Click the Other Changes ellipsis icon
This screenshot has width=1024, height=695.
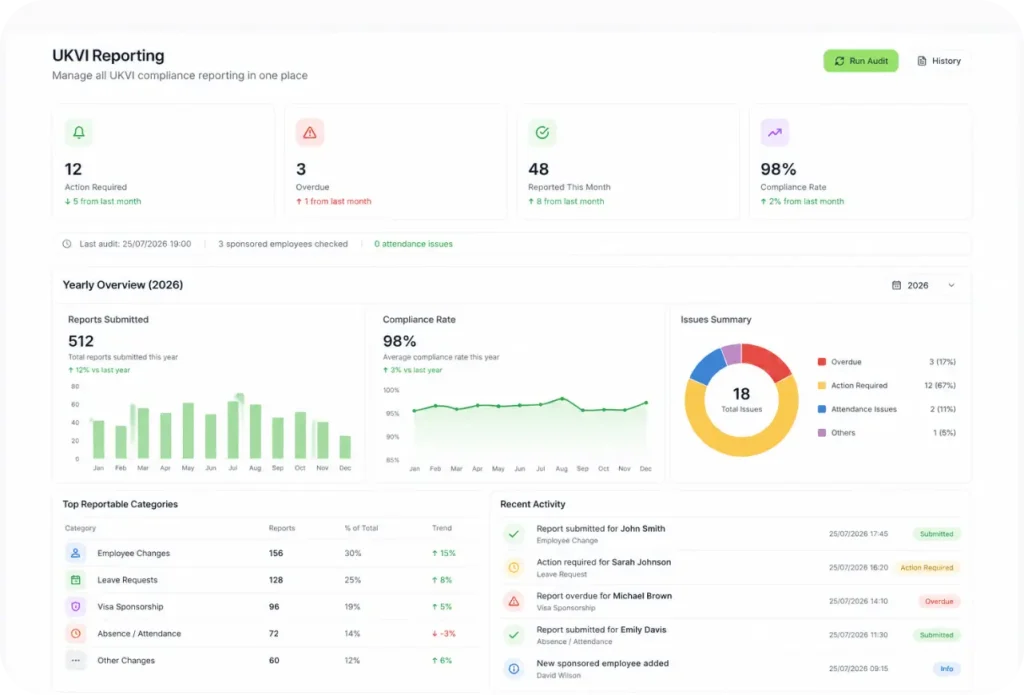pos(76,660)
